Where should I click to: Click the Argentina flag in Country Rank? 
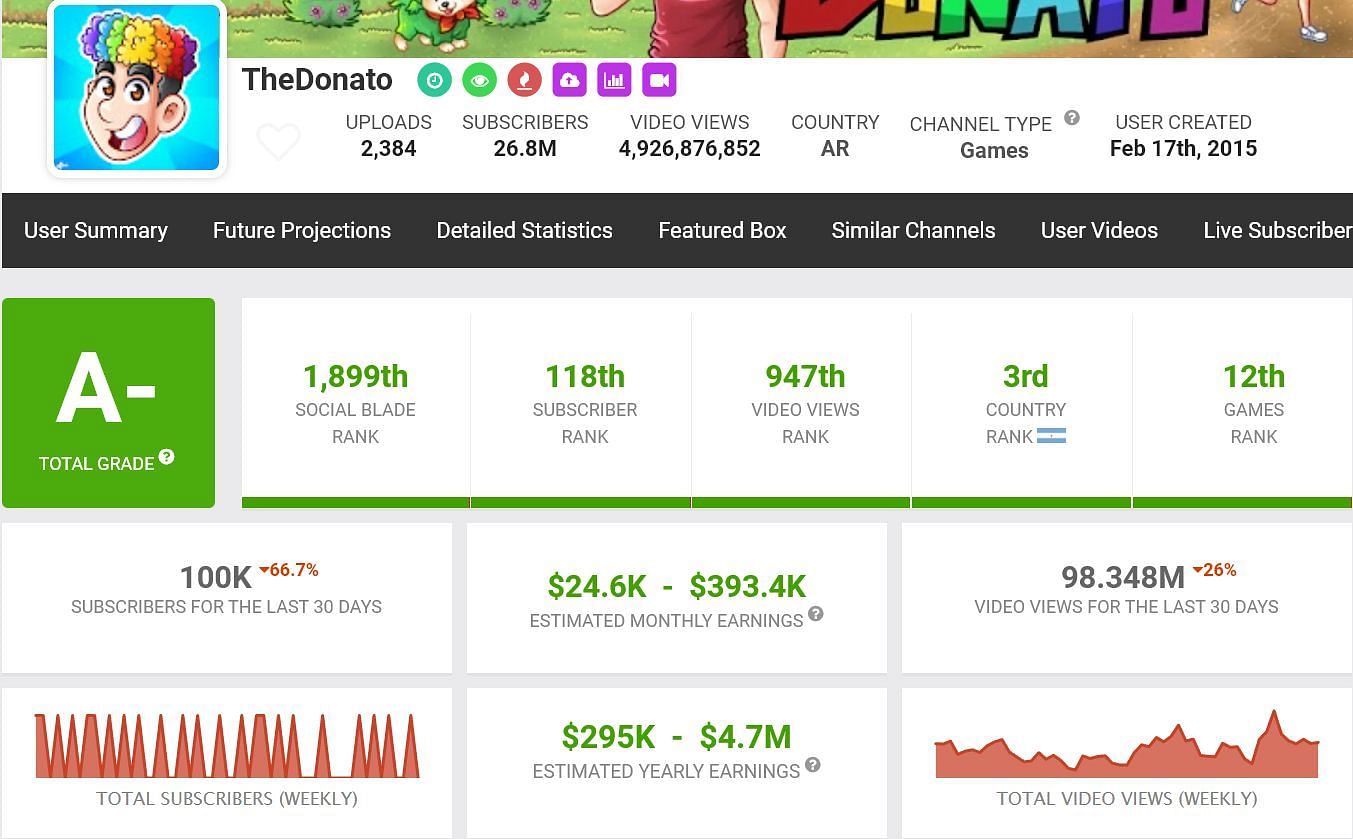1051,436
